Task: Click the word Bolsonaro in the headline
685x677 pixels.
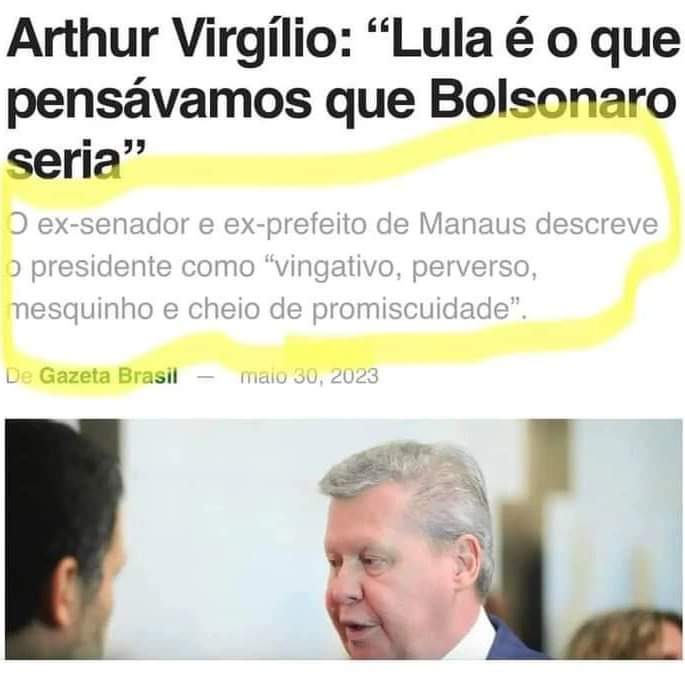Action: (x=553, y=100)
